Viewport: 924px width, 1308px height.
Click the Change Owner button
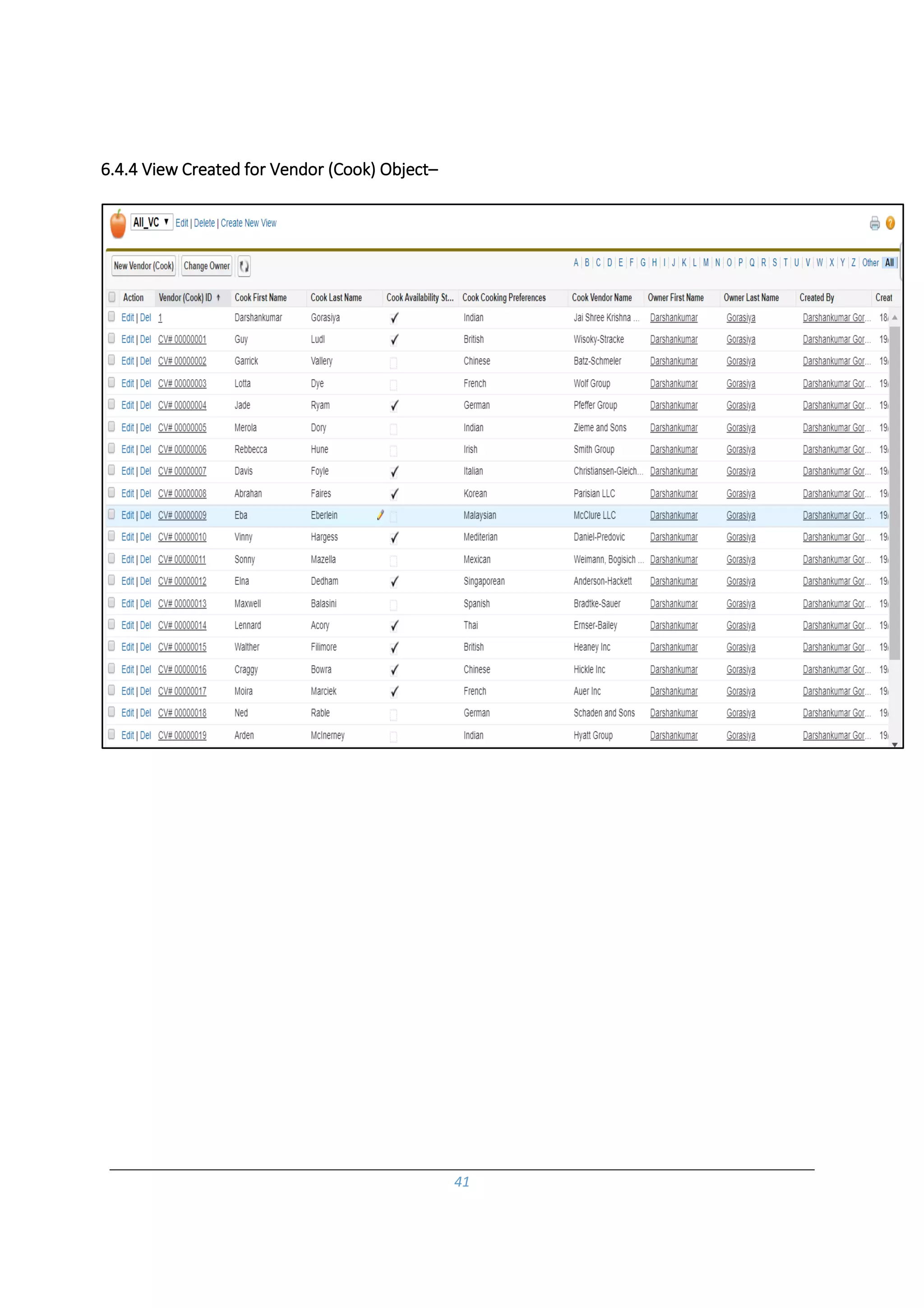coord(207,266)
